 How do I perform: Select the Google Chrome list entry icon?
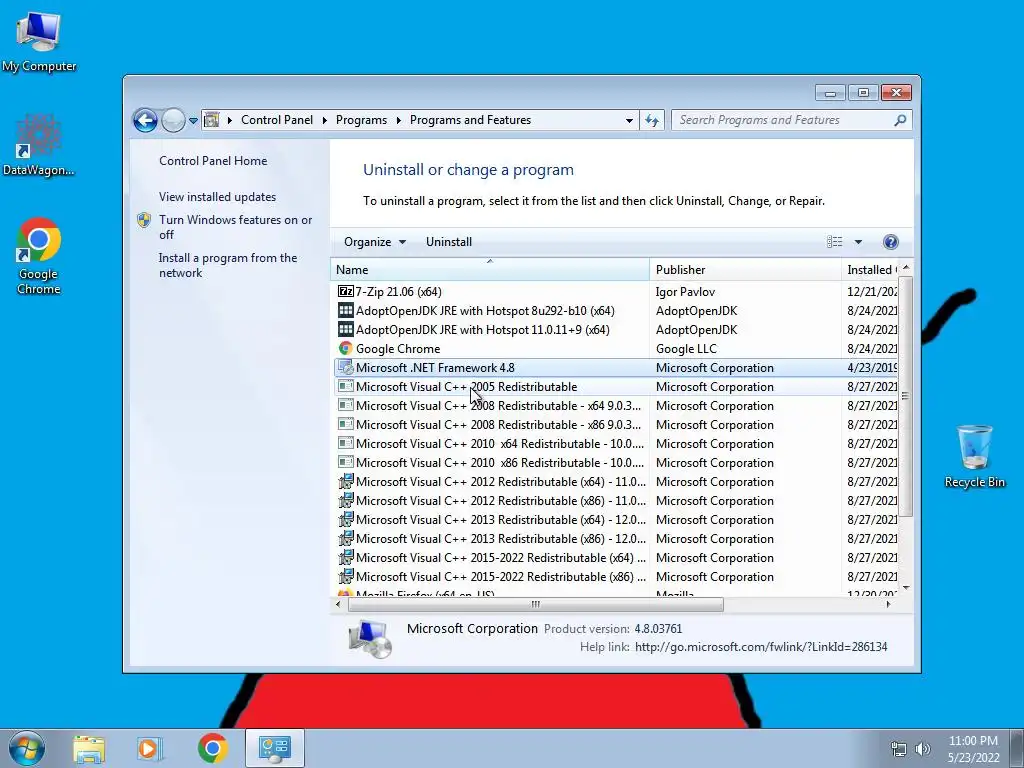345,348
